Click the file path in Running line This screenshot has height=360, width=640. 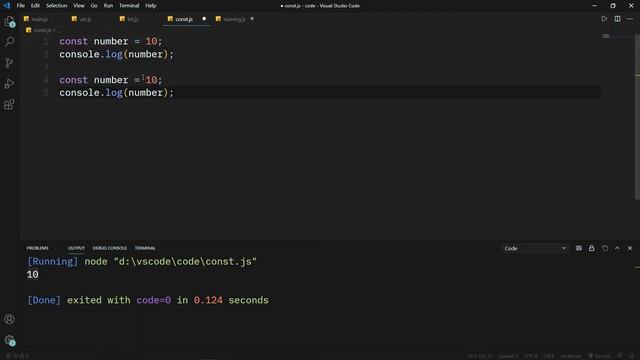click(x=185, y=262)
